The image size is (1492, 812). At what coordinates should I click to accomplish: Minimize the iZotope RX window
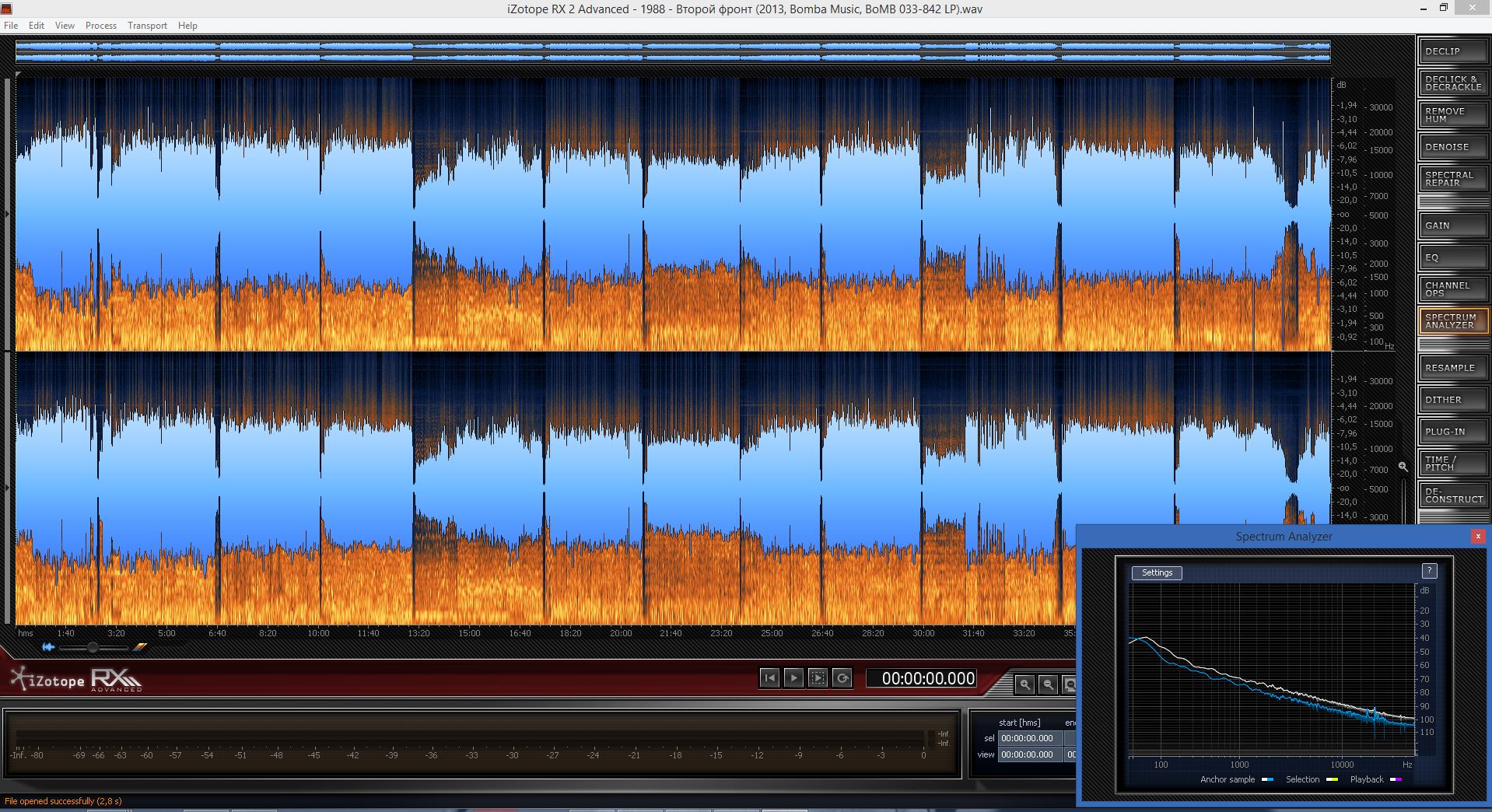(x=1423, y=8)
